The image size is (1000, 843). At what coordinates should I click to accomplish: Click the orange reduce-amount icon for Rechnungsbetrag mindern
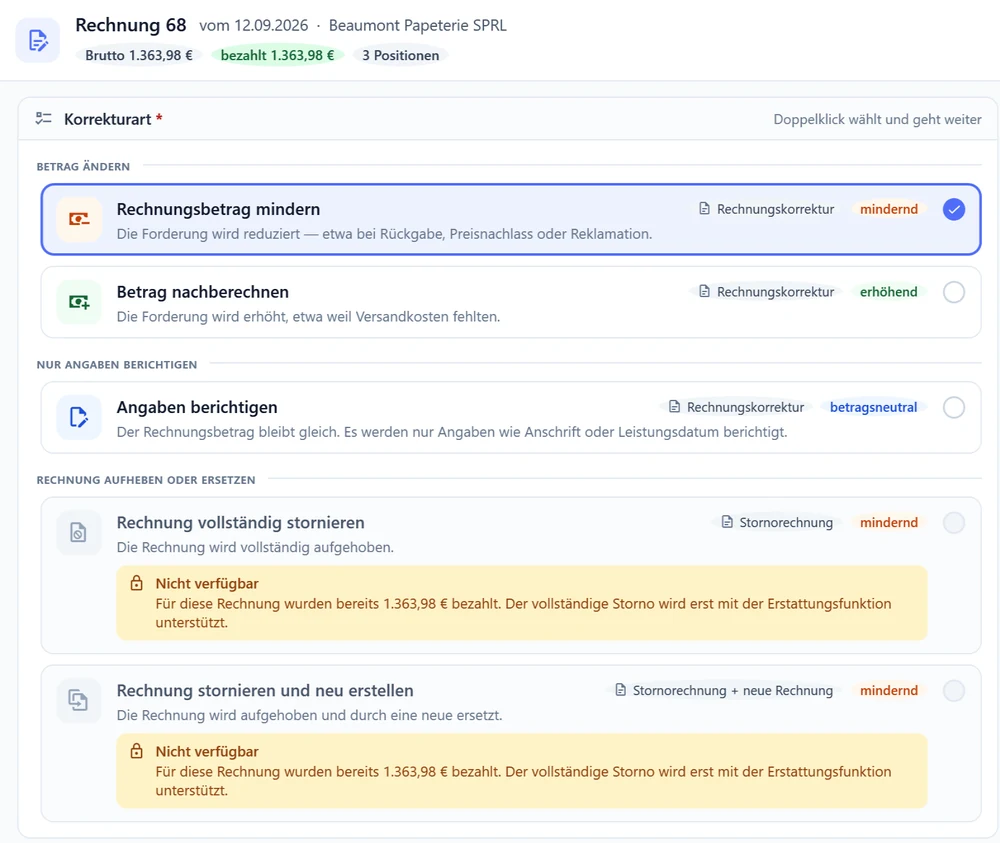coord(79,219)
